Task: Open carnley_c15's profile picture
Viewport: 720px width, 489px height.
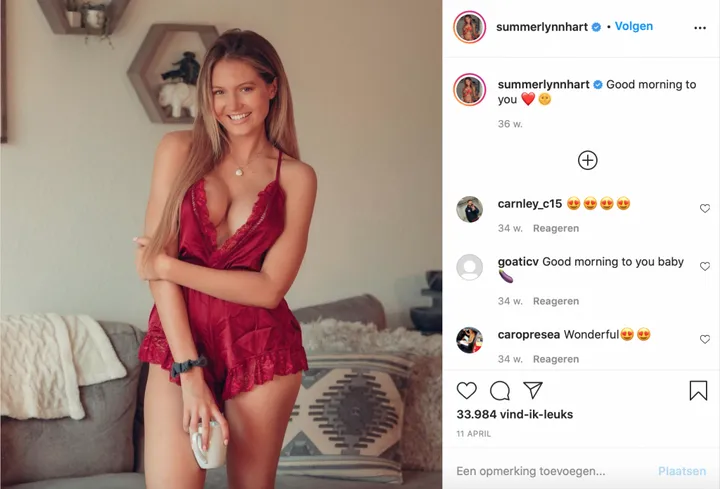Action: 469,209
